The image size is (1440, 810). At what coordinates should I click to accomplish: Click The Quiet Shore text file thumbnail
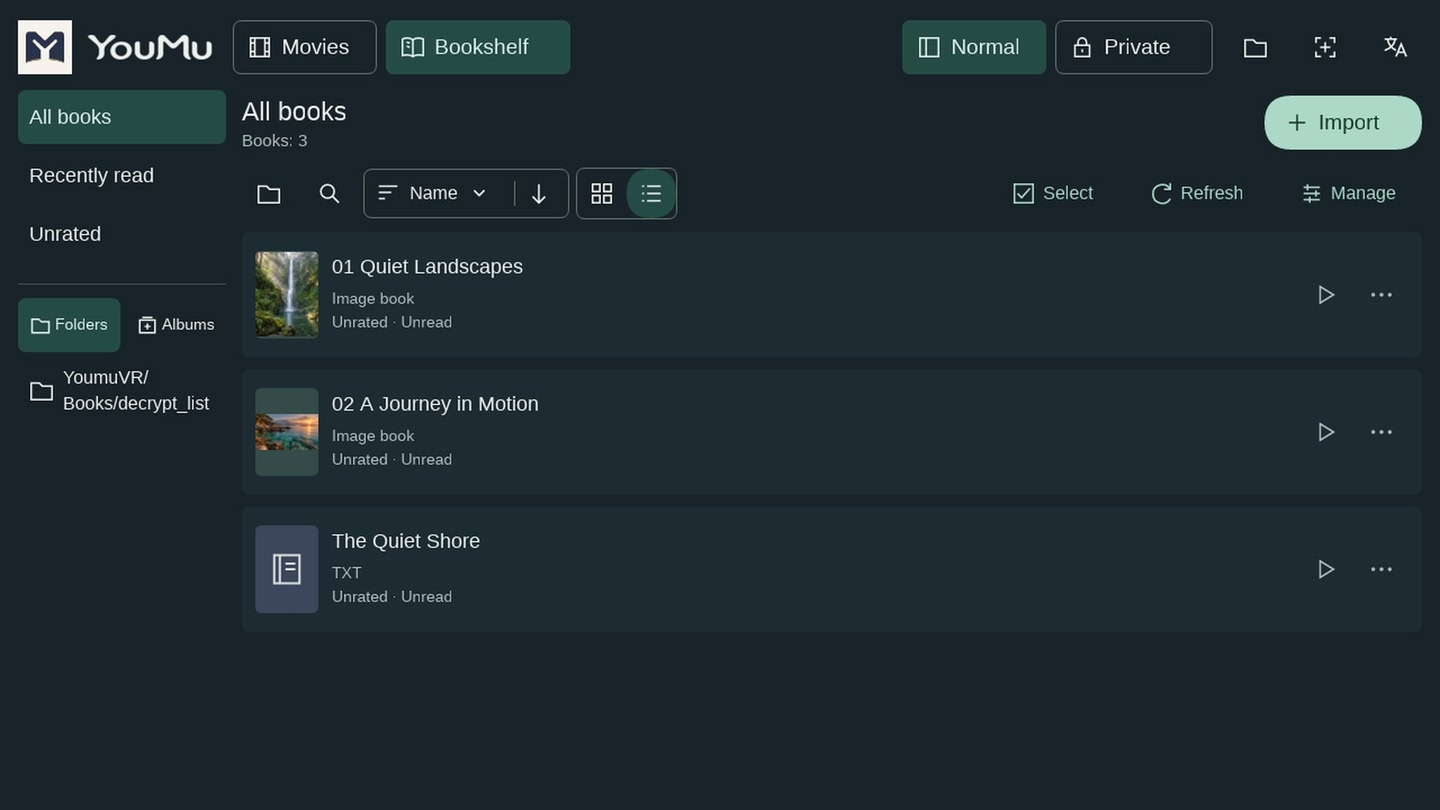pyautogui.click(x=287, y=569)
